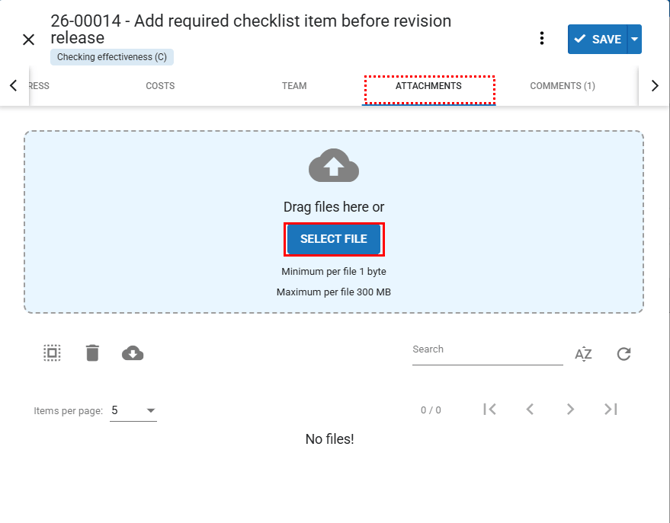This screenshot has height=523, width=670.
Task: Click the cloud upload icon
Action: tap(334, 167)
